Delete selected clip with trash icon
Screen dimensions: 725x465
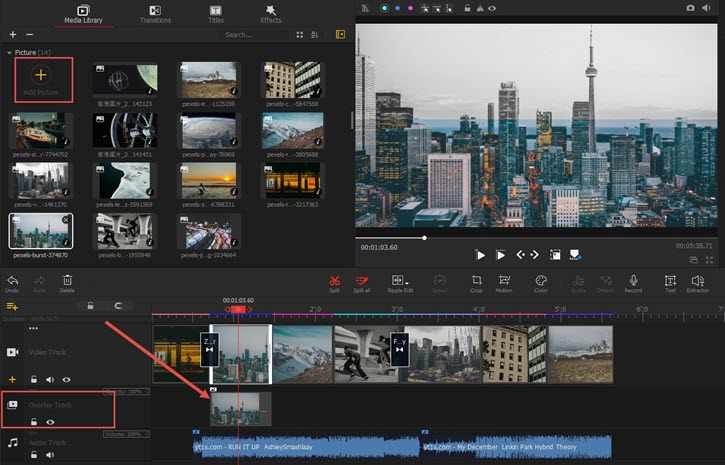pyautogui.click(x=67, y=280)
